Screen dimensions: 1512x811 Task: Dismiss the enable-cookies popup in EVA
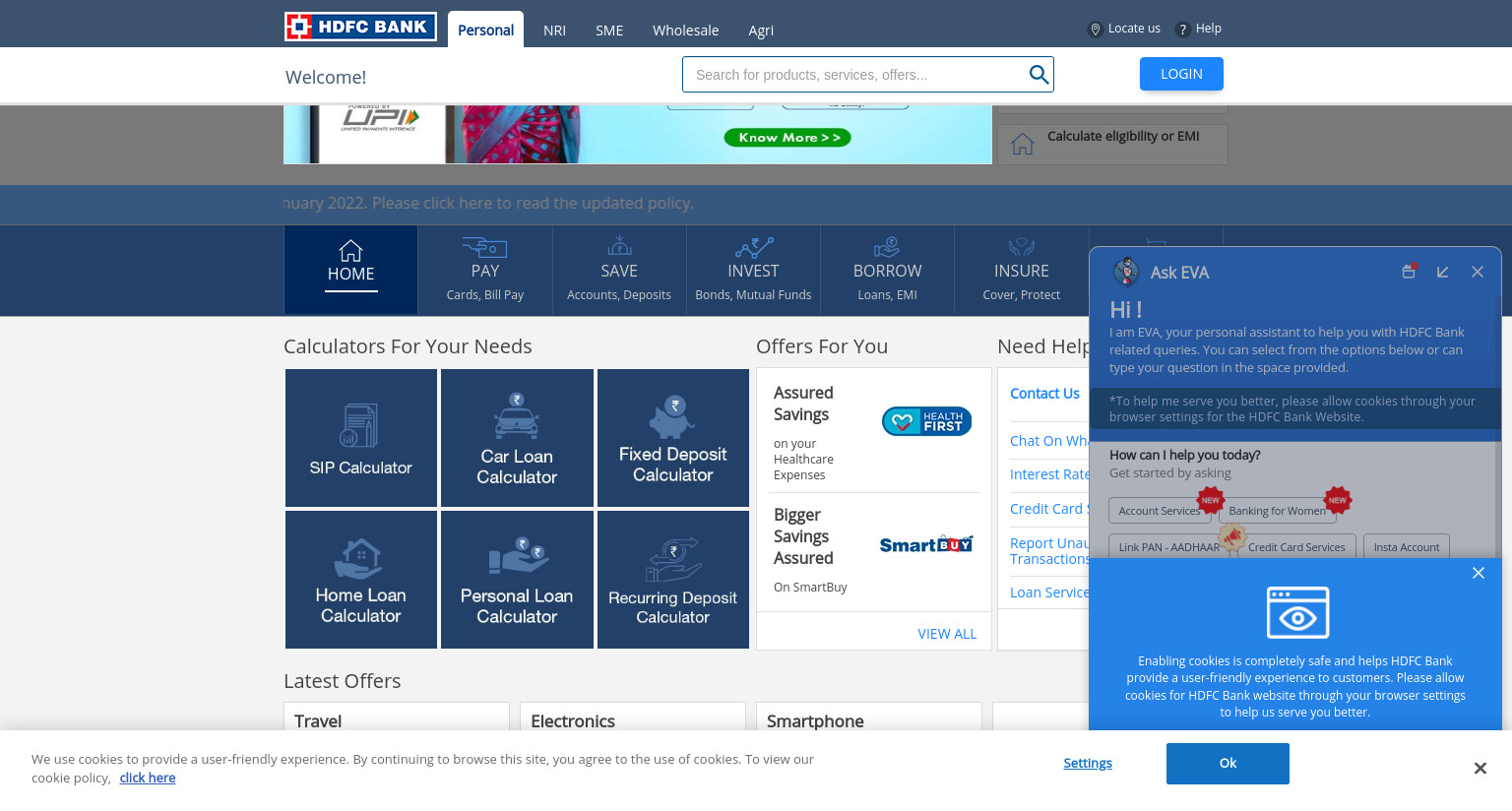[1478, 573]
